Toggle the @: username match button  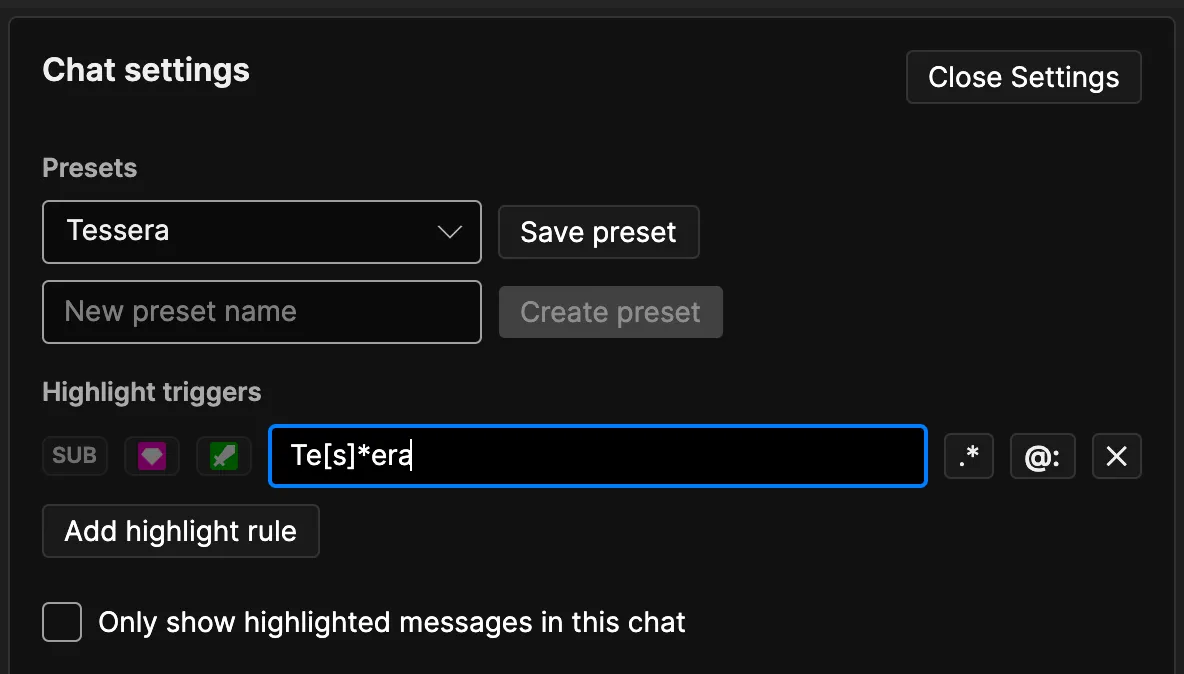[1042, 457]
